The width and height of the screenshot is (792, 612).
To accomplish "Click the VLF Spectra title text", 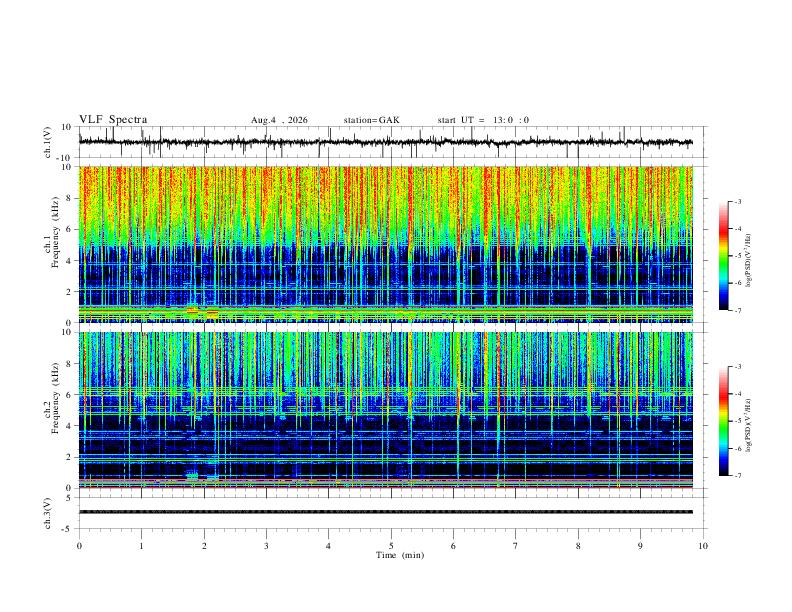I will point(113,120).
